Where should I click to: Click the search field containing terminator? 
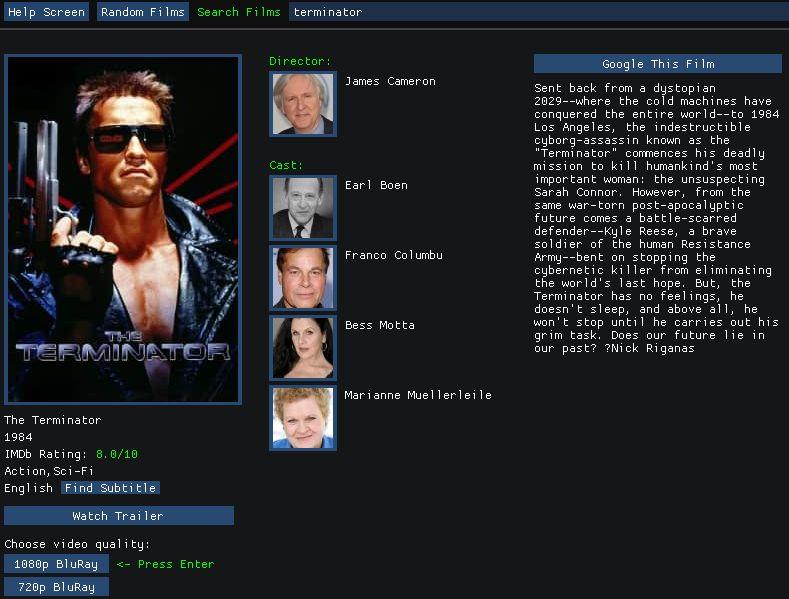538,12
